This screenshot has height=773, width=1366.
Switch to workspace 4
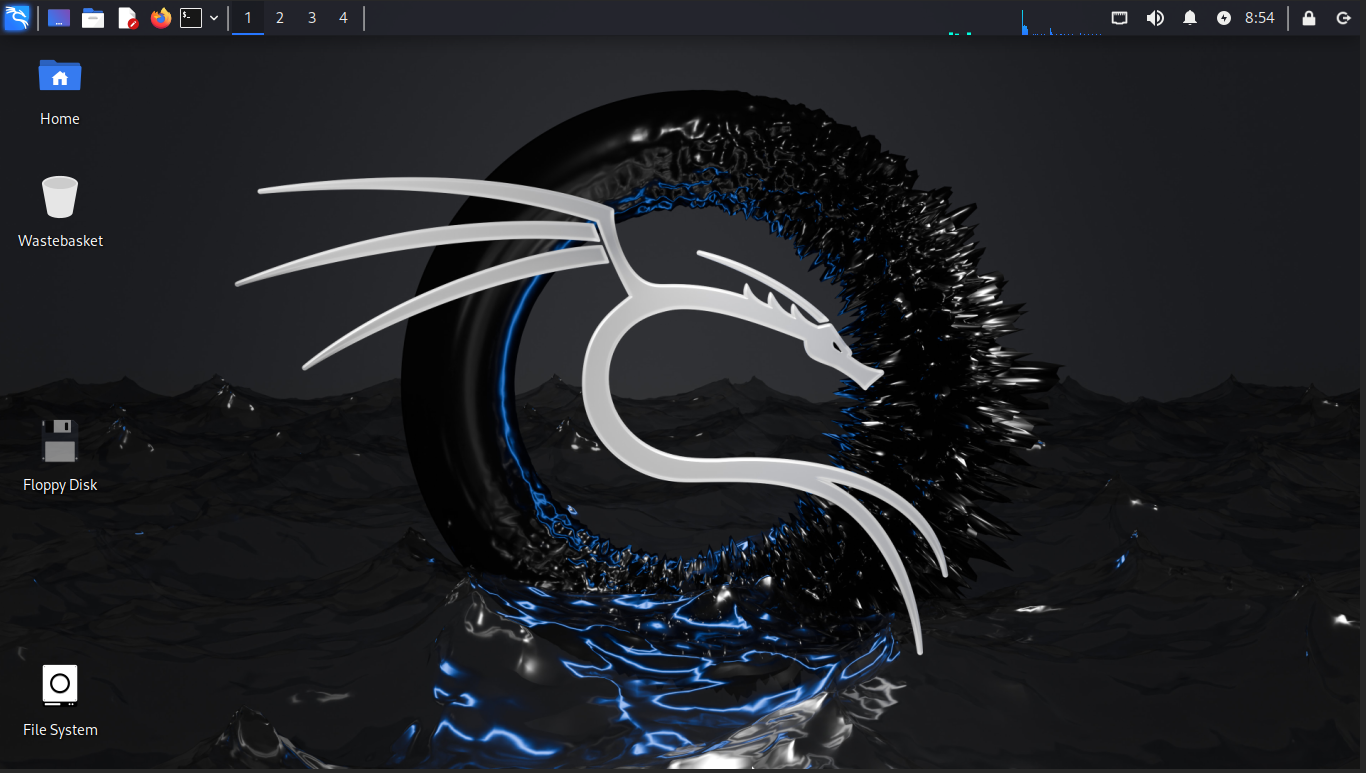[x=343, y=18]
